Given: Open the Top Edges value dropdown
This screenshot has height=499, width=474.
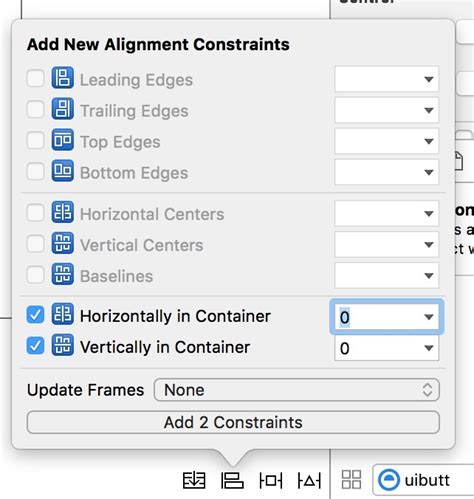Looking at the screenshot, I should click(429, 141).
